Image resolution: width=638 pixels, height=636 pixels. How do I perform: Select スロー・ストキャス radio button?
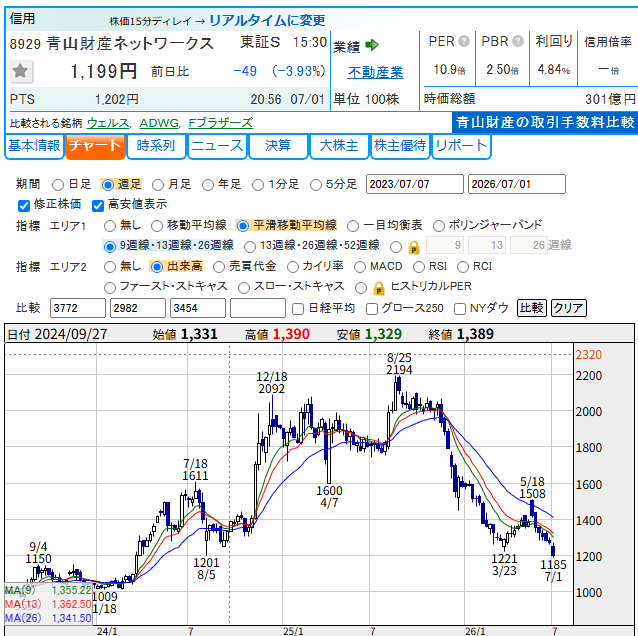(244, 288)
